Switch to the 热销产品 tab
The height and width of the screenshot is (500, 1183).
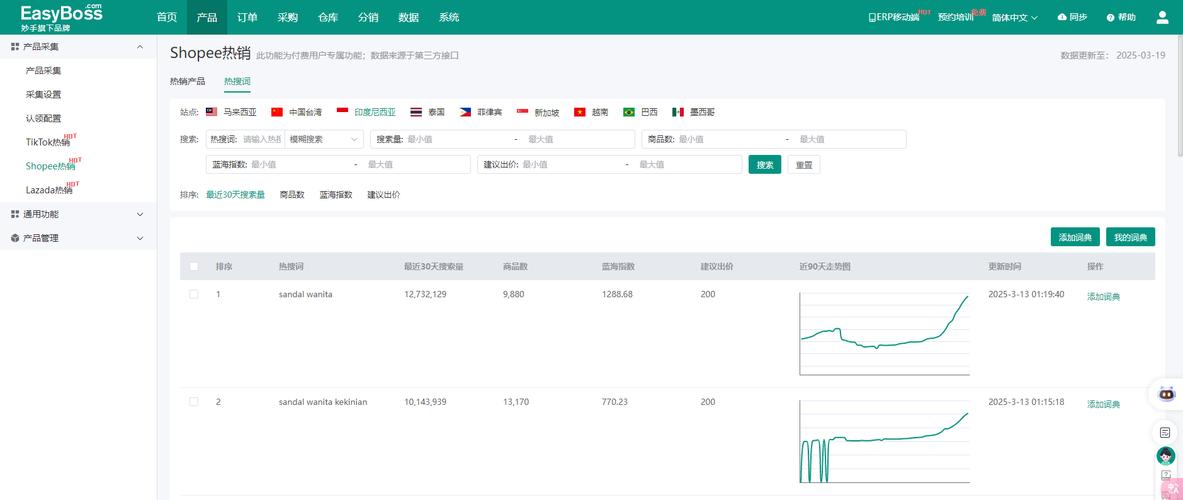(x=187, y=81)
